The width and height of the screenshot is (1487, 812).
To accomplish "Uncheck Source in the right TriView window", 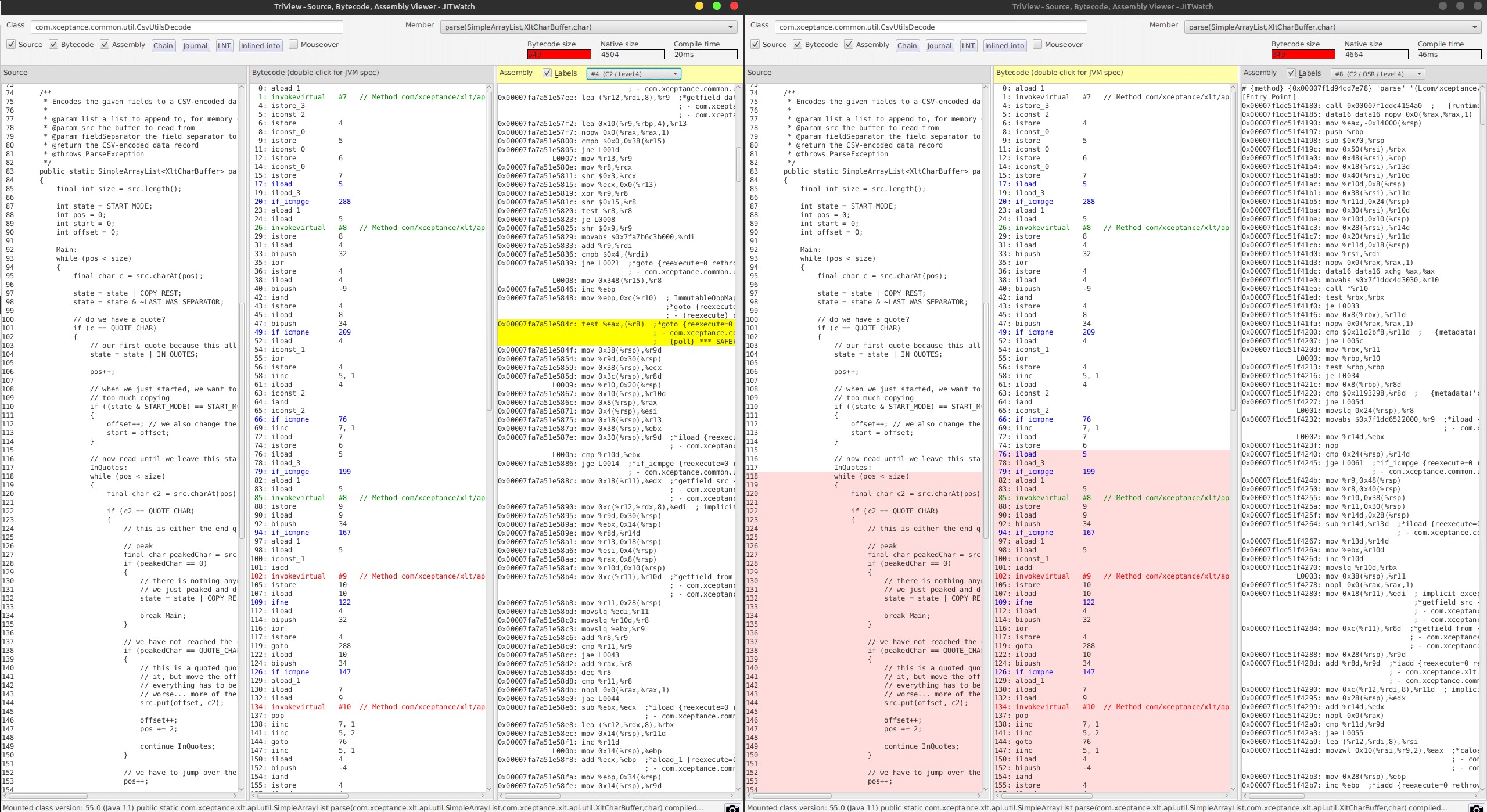I will [x=755, y=45].
